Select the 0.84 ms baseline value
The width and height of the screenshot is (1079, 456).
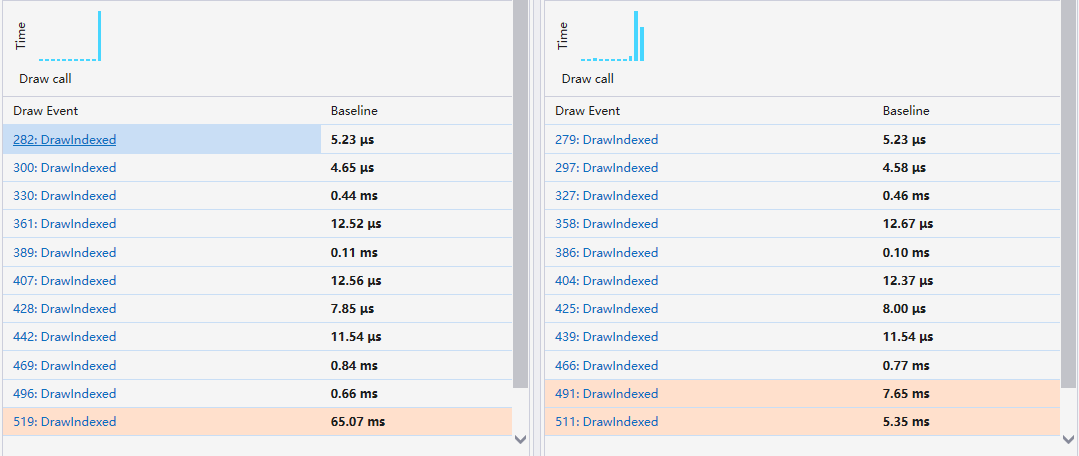click(x=354, y=365)
